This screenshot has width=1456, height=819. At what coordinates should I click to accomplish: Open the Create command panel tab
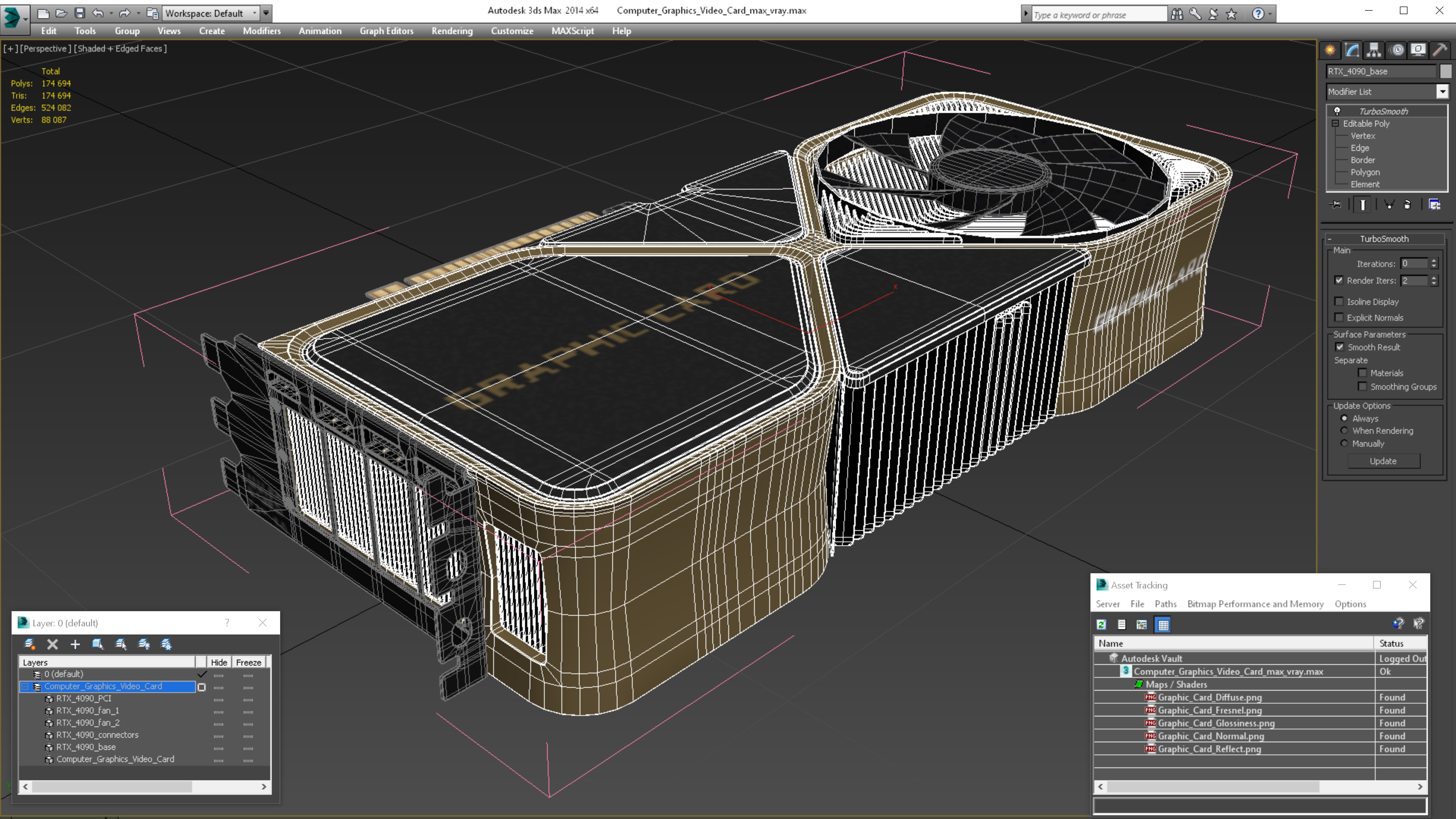(1330, 50)
